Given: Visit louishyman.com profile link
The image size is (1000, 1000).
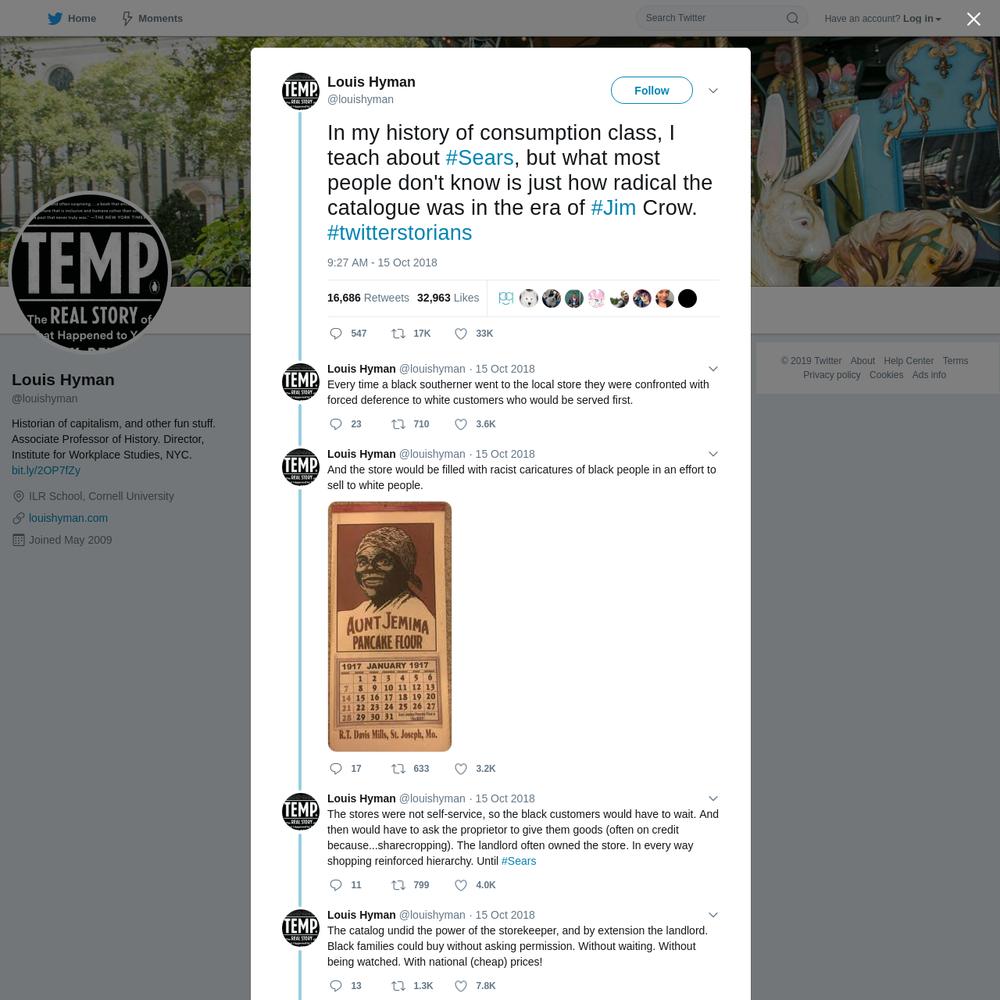Looking at the screenshot, I should (68, 518).
